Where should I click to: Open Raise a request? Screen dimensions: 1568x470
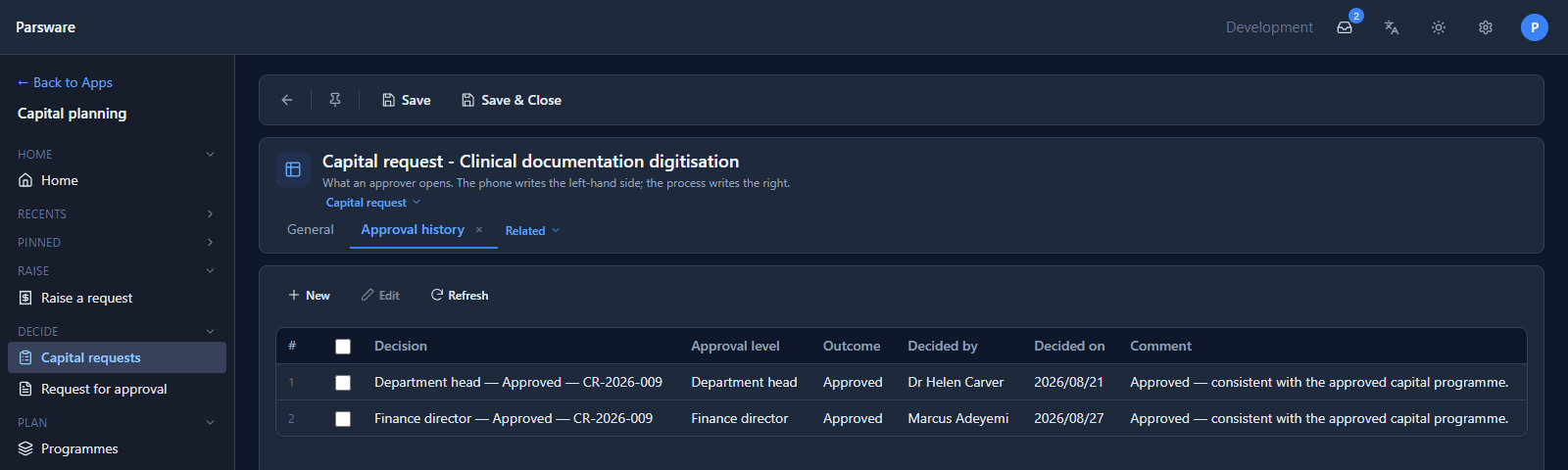click(x=117, y=298)
